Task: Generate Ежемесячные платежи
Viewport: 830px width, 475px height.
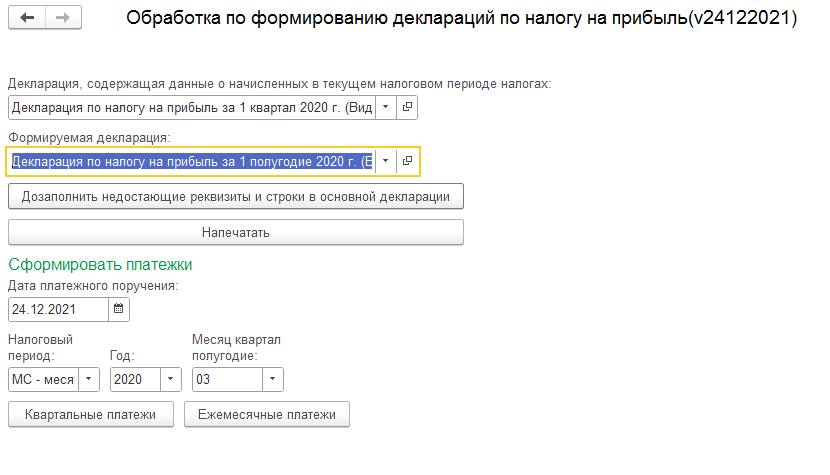Action: pyautogui.click(x=267, y=414)
